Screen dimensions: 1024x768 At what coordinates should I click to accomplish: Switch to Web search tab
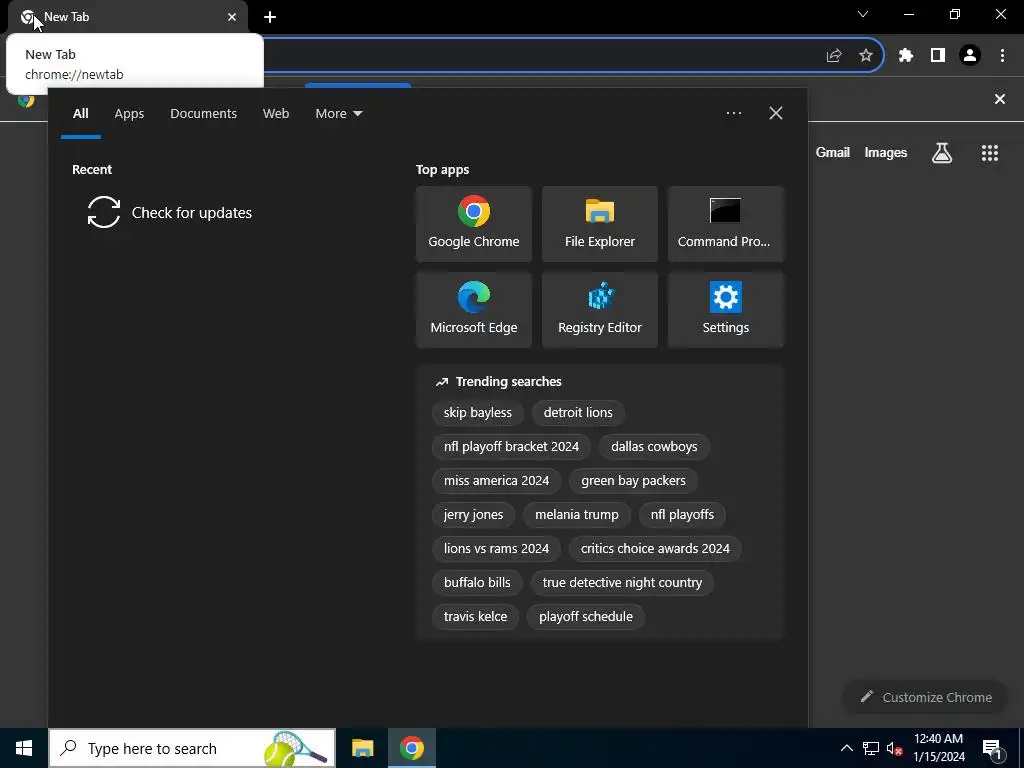(x=276, y=114)
